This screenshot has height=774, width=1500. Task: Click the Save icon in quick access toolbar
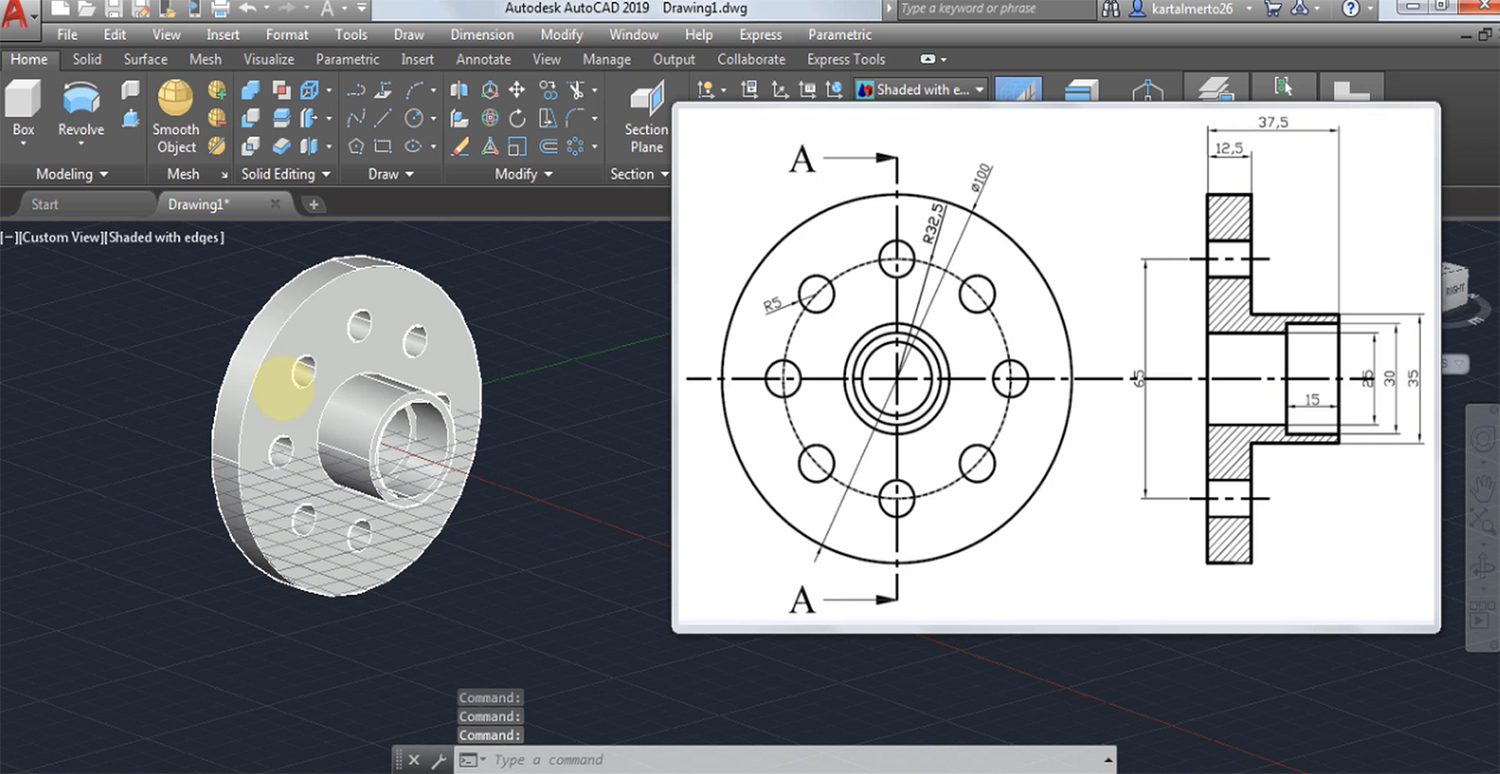(x=112, y=9)
